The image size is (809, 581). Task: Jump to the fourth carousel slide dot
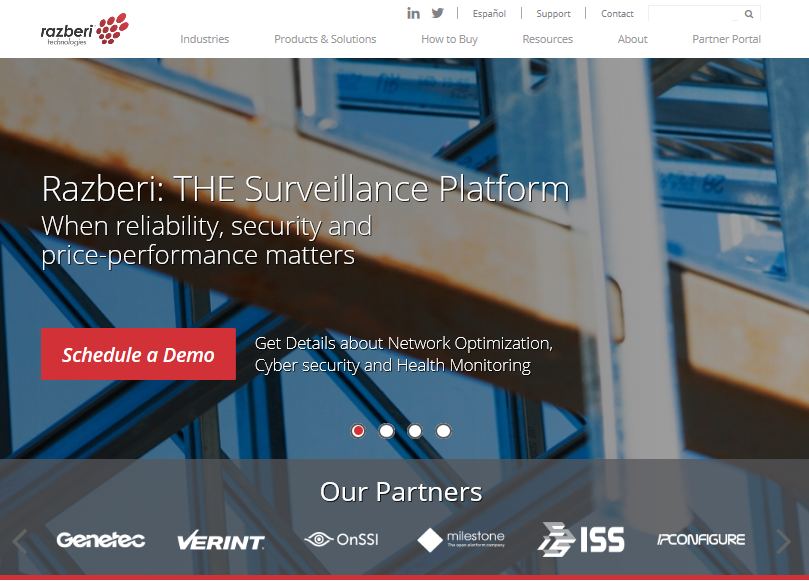(443, 431)
